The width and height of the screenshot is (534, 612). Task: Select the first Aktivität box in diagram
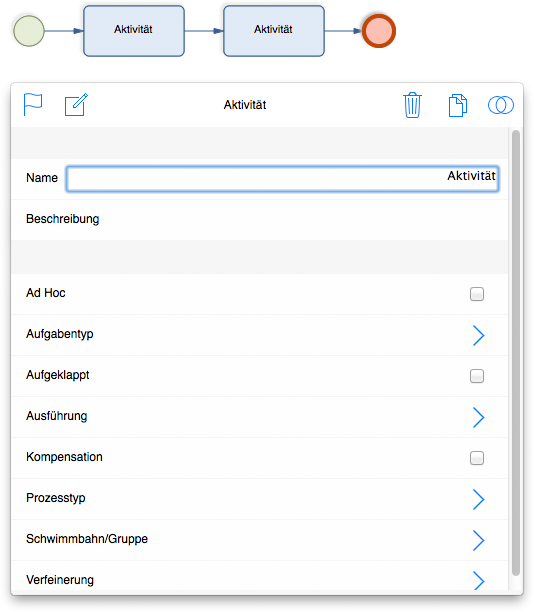[x=134, y=31]
